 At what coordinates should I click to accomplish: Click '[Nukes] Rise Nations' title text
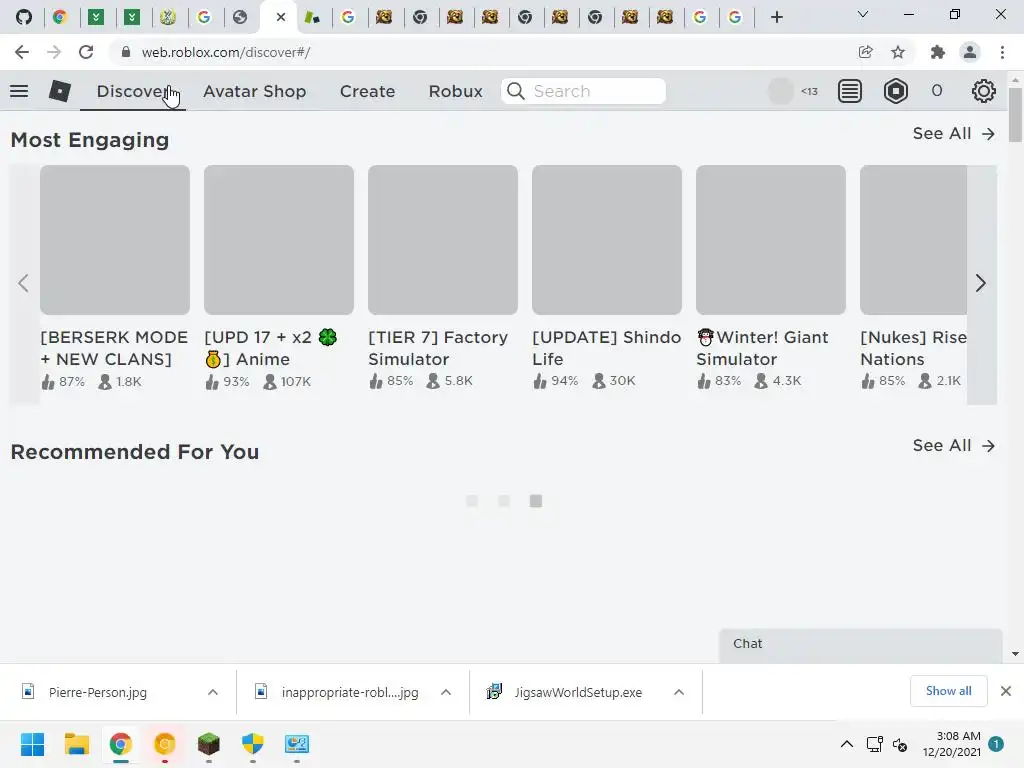click(913, 348)
